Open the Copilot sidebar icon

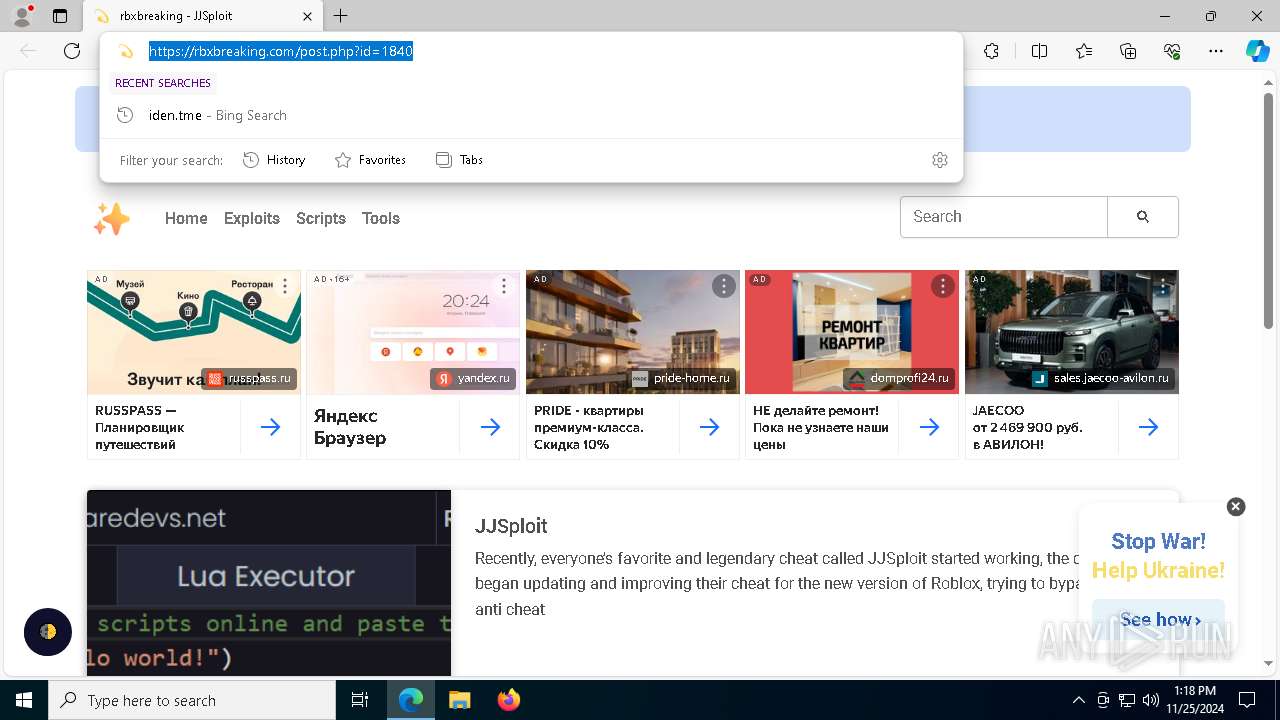tap(1257, 51)
